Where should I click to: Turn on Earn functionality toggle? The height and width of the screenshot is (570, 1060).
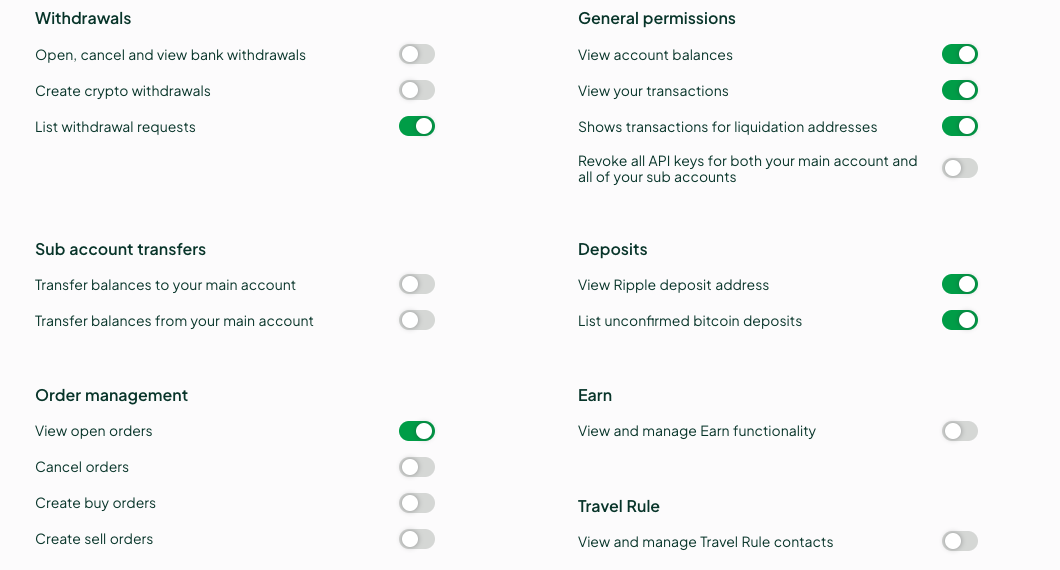(960, 431)
